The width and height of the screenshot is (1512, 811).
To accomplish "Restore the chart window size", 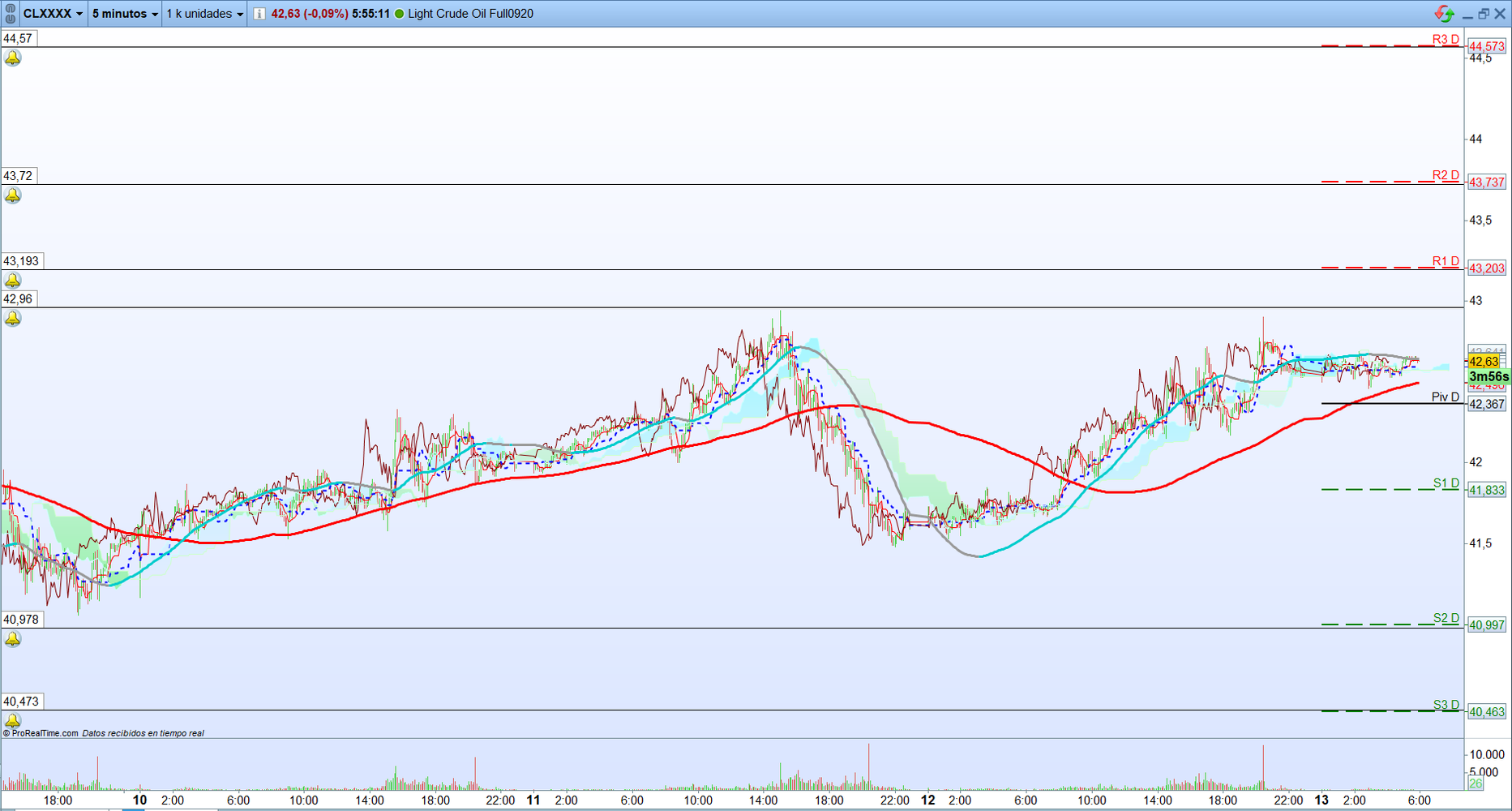I will point(1483,14).
